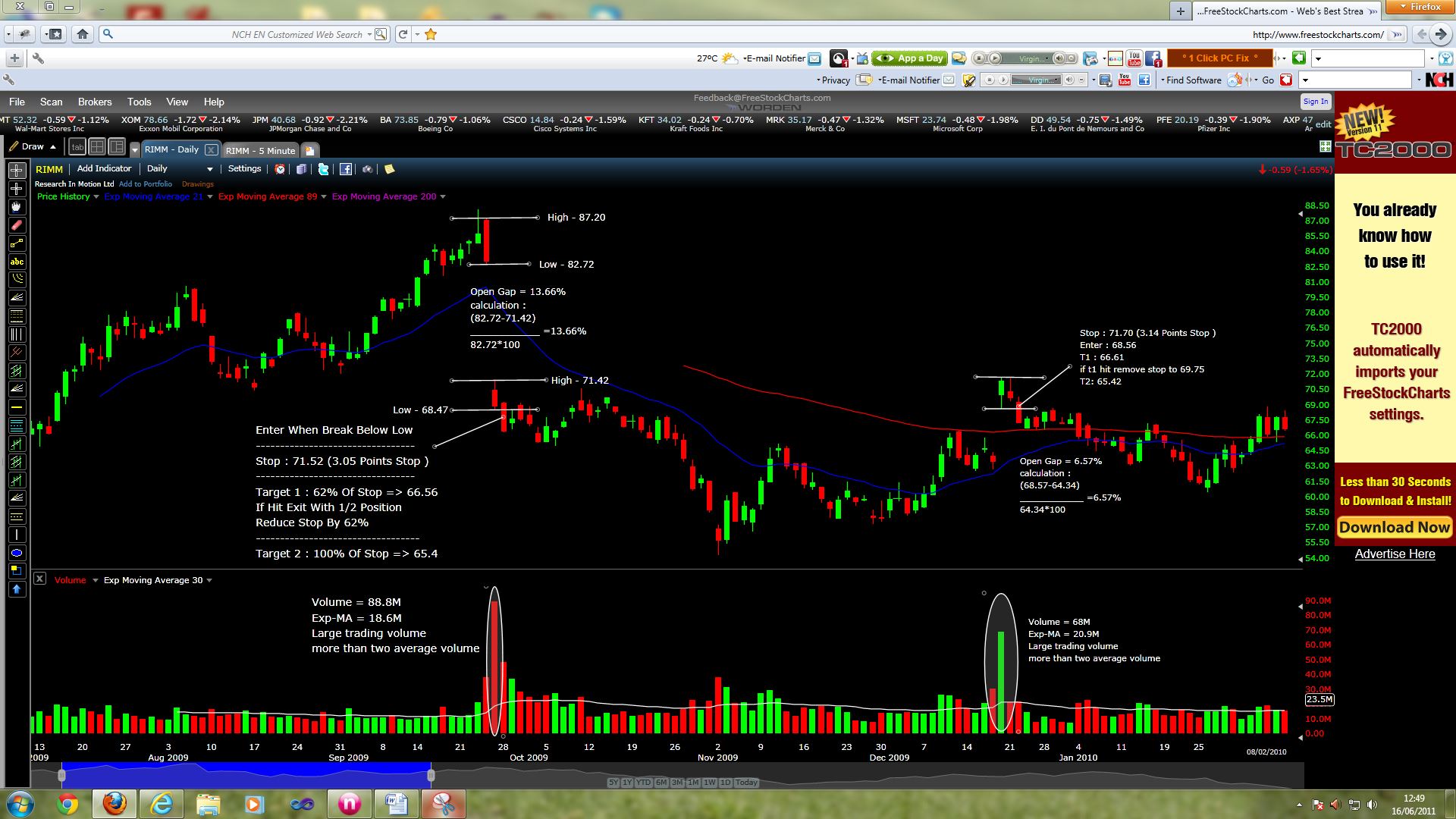Select the trend line drawing tool

pyautogui.click(x=17, y=243)
